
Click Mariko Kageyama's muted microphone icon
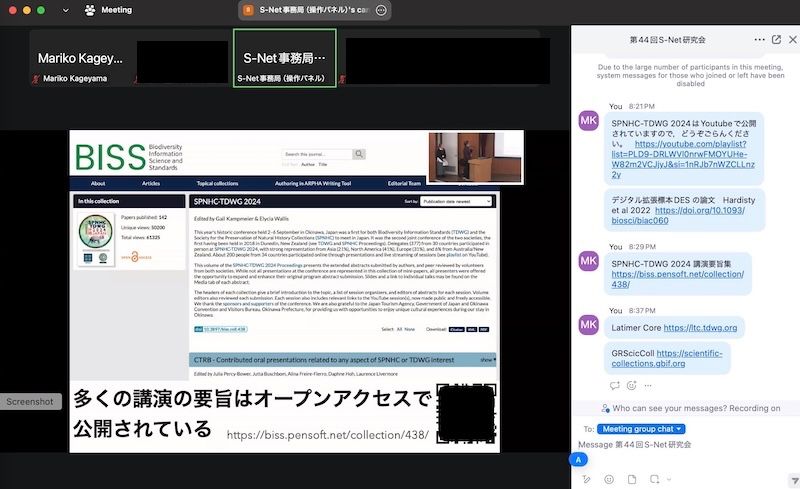[36, 79]
